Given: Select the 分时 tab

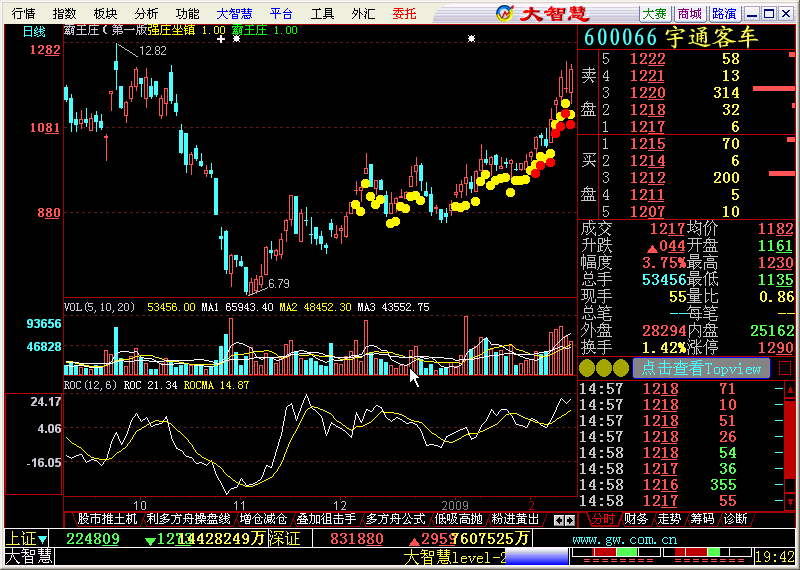Looking at the screenshot, I should [x=602, y=519].
